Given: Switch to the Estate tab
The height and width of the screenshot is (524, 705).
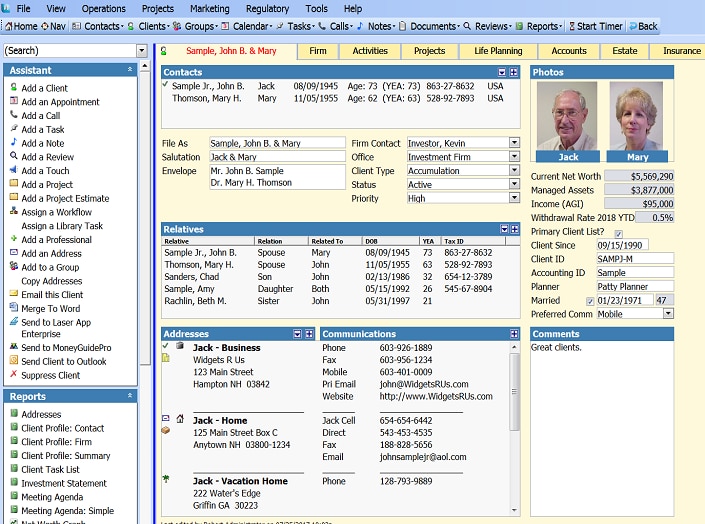Looking at the screenshot, I should point(625,51).
